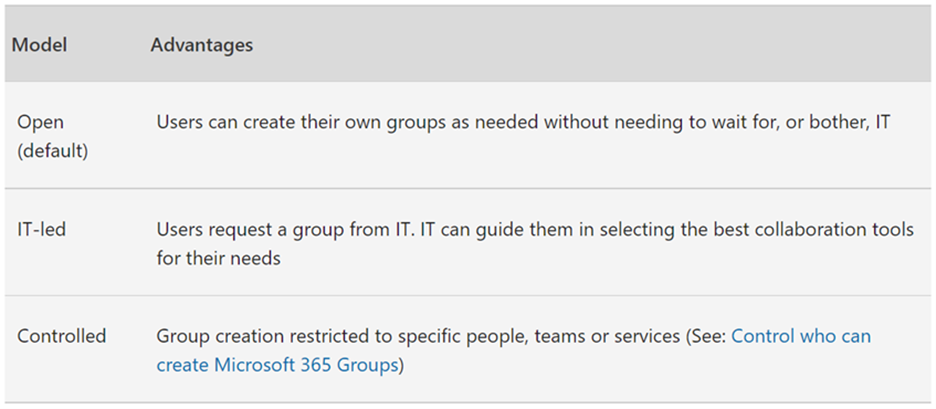Click the Open model advantages description
The height and width of the screenshot is (409, 936).
coord(524,122)
